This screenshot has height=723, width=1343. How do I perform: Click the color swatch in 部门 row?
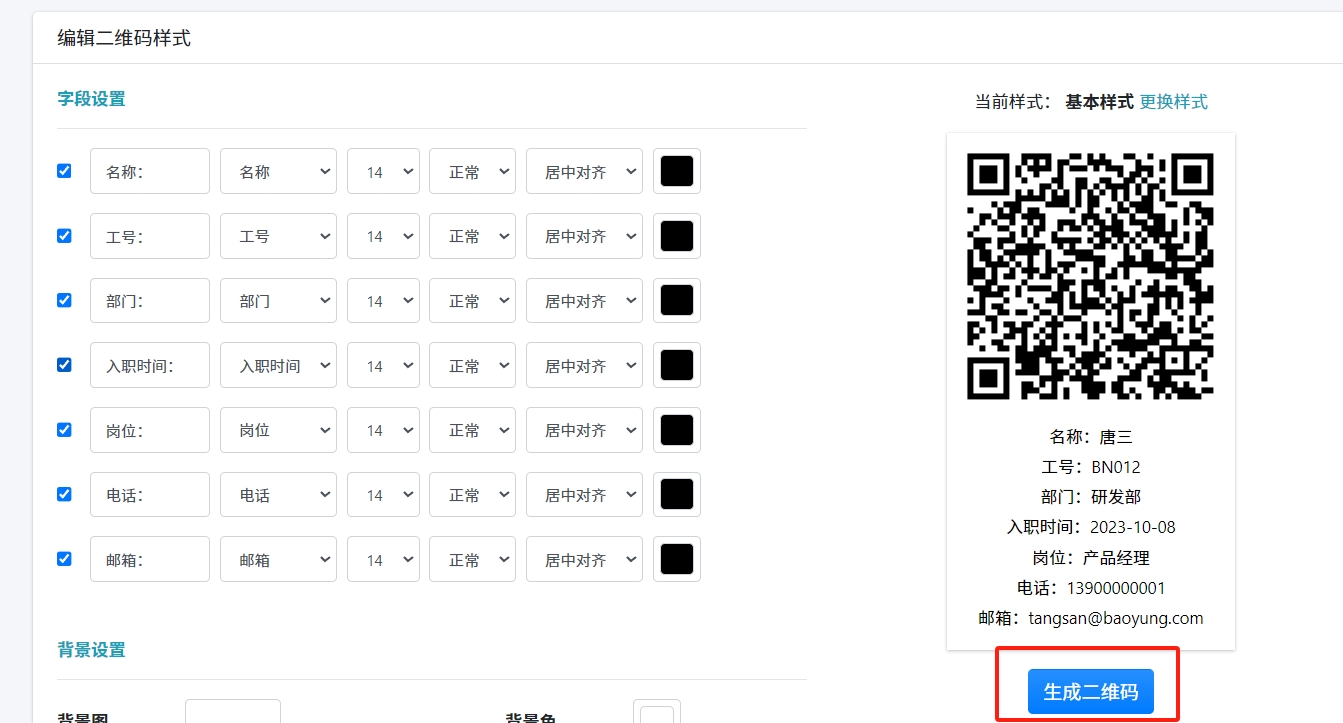[677, 301]
